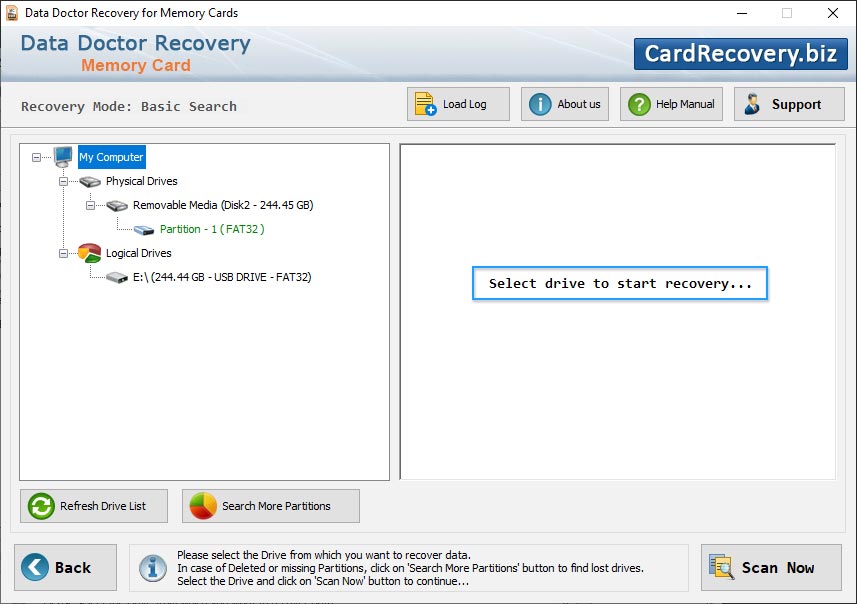Click the 'Memory Card' orange subtitle
Screen dimensions: 857x604
(136, 65)
